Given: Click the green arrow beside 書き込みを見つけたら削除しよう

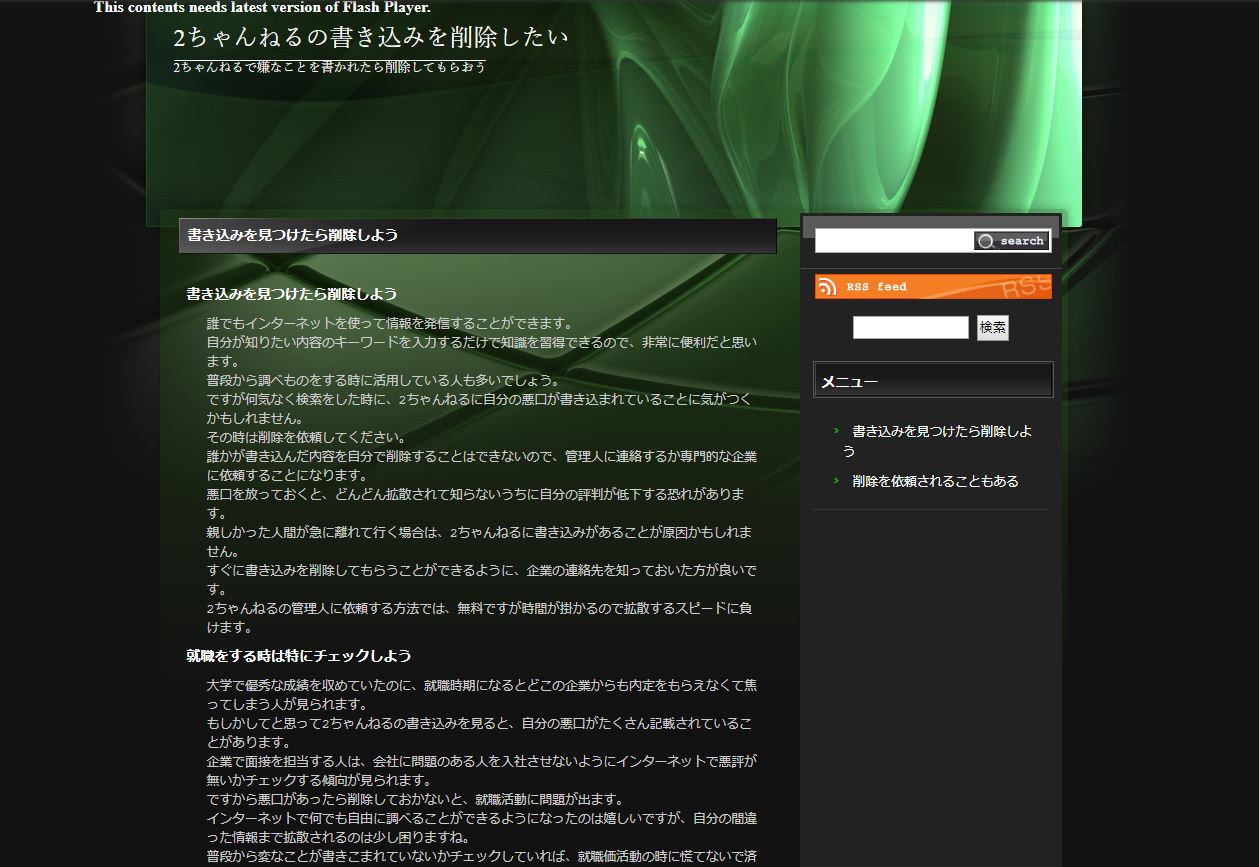Looking at the screenshot, I should (x=836, y=431).
